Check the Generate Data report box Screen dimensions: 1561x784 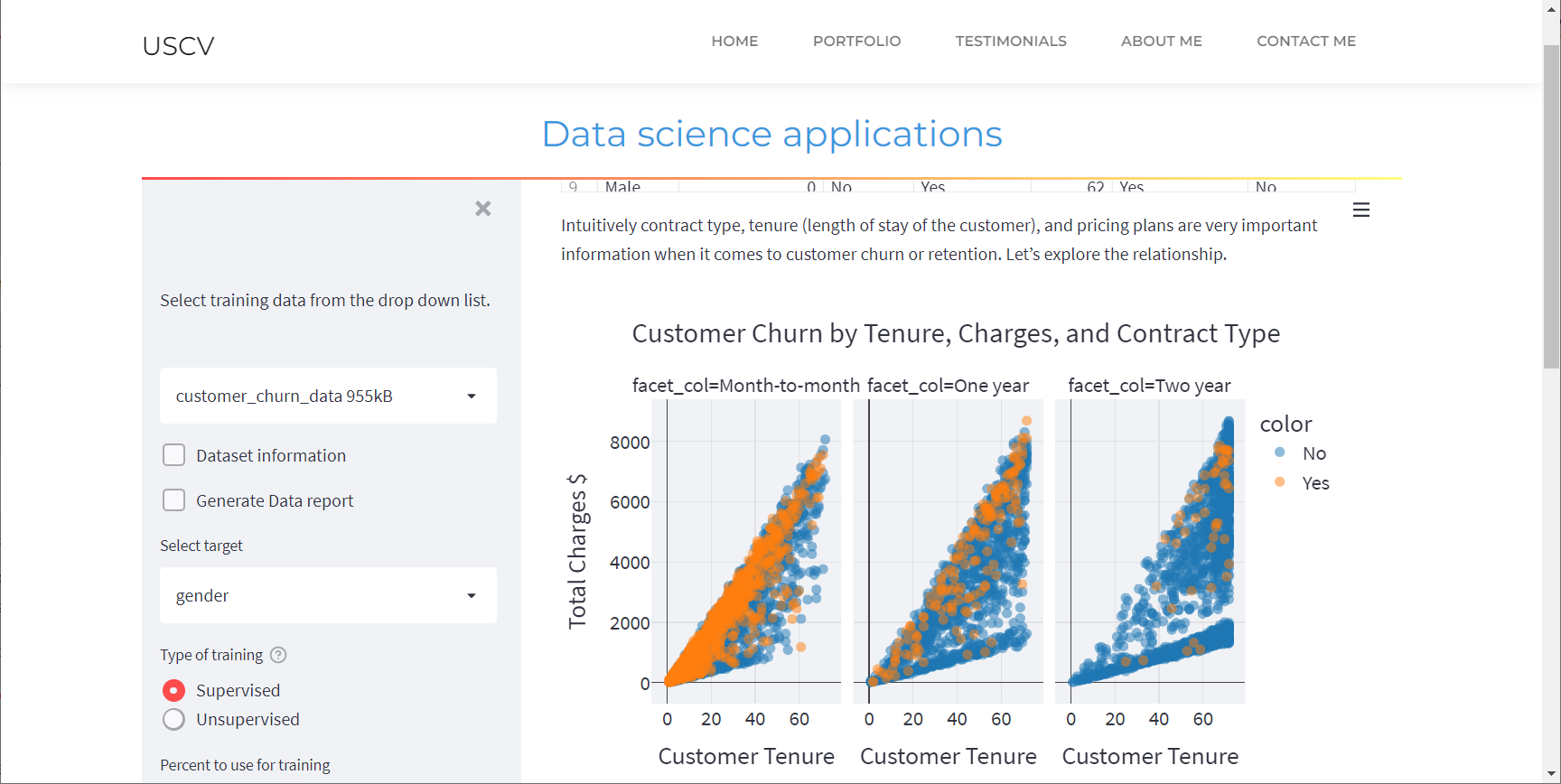tap(174, 500)
